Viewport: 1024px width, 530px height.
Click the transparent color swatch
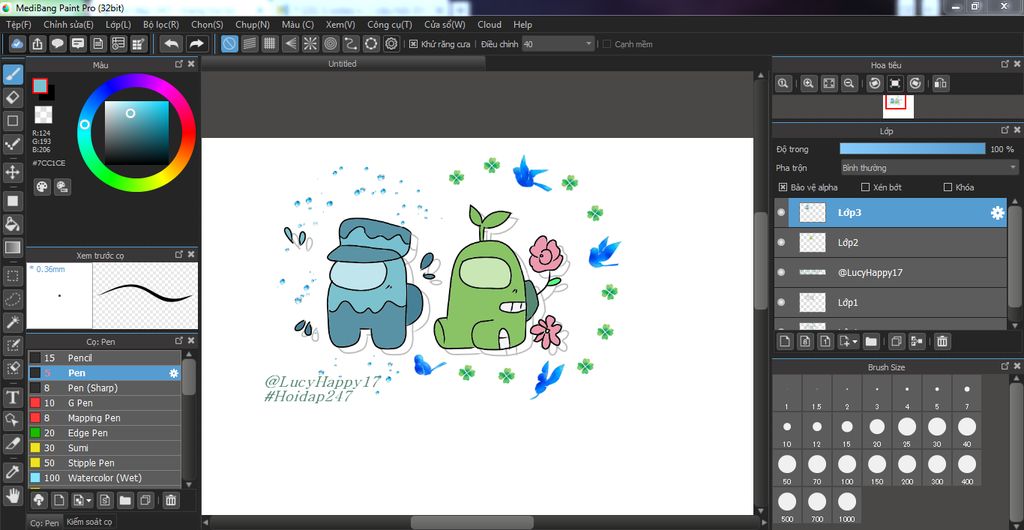click(x=42, y=115)
